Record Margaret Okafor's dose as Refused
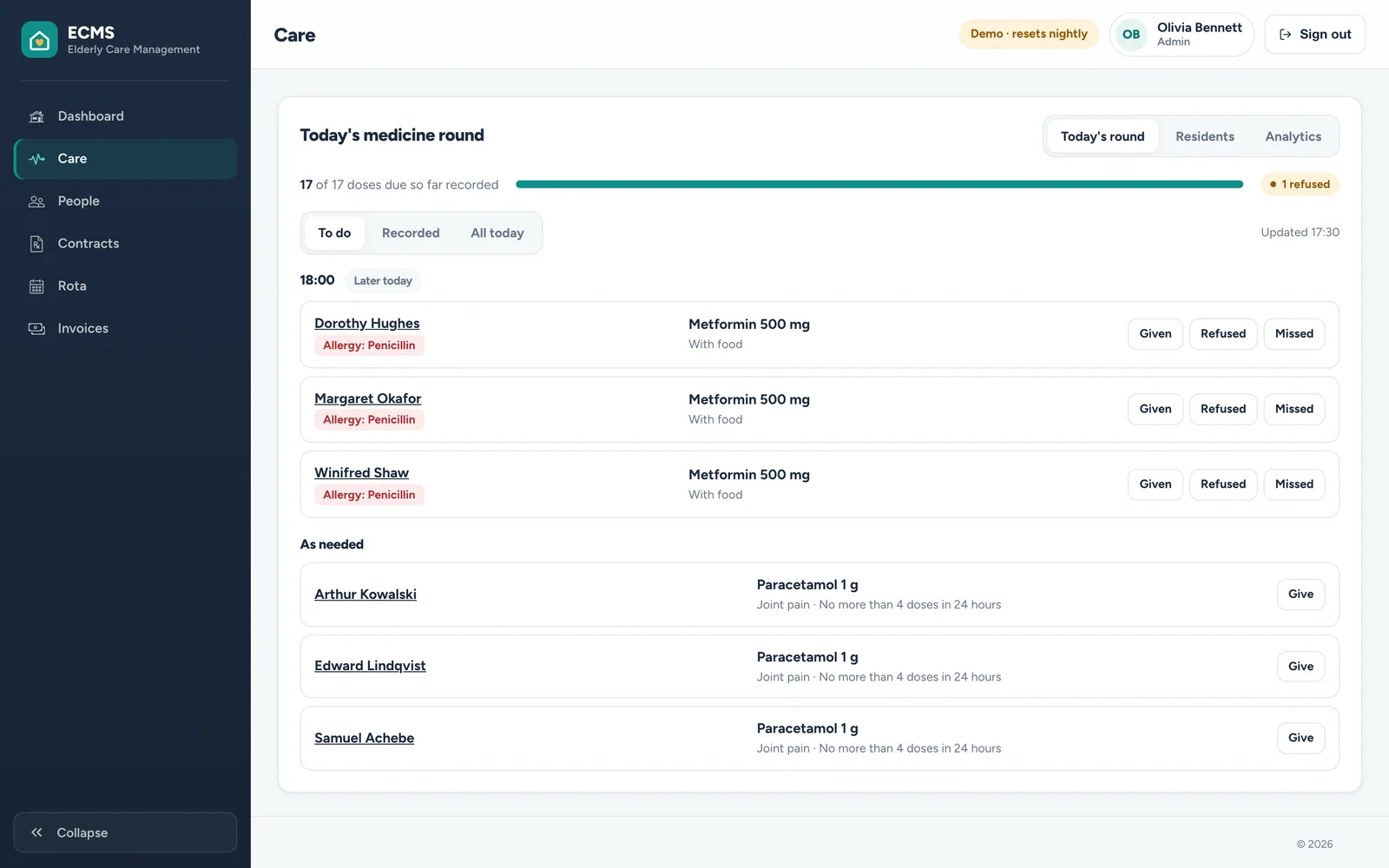Viewport: 1389px width, 868px height. [1223, 409]
